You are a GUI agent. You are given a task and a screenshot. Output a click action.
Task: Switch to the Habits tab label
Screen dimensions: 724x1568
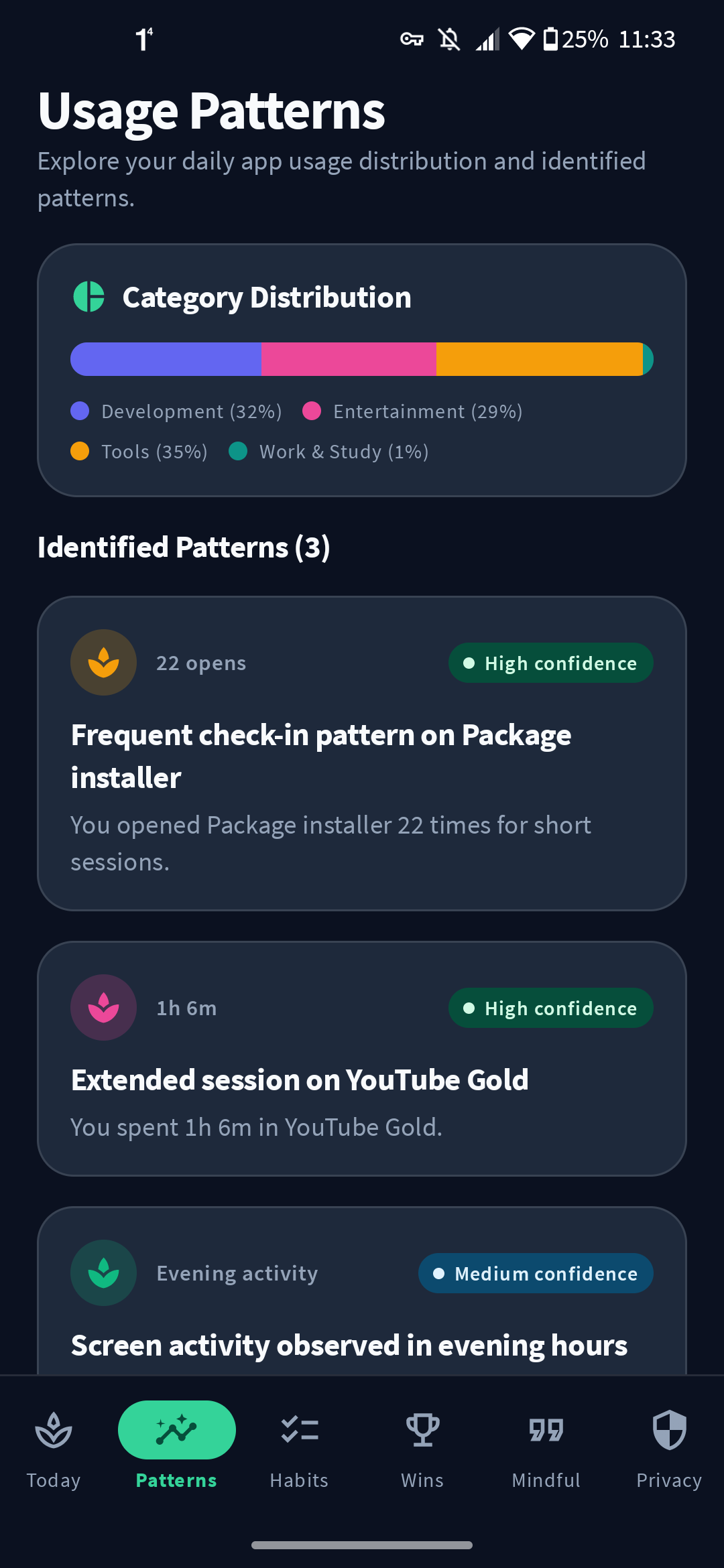pos(299,1480)
